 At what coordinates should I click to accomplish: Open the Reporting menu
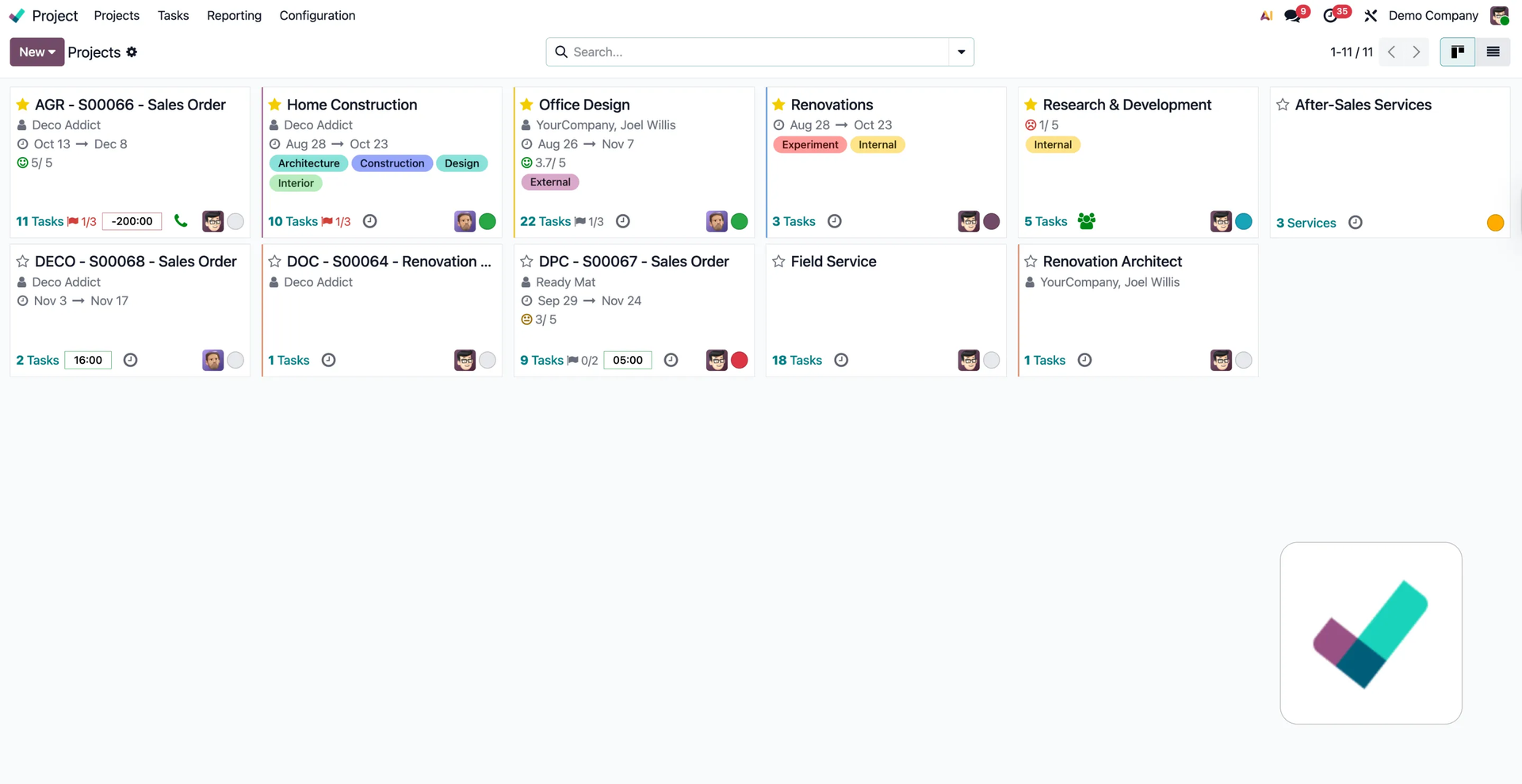(x=234, y=16)
